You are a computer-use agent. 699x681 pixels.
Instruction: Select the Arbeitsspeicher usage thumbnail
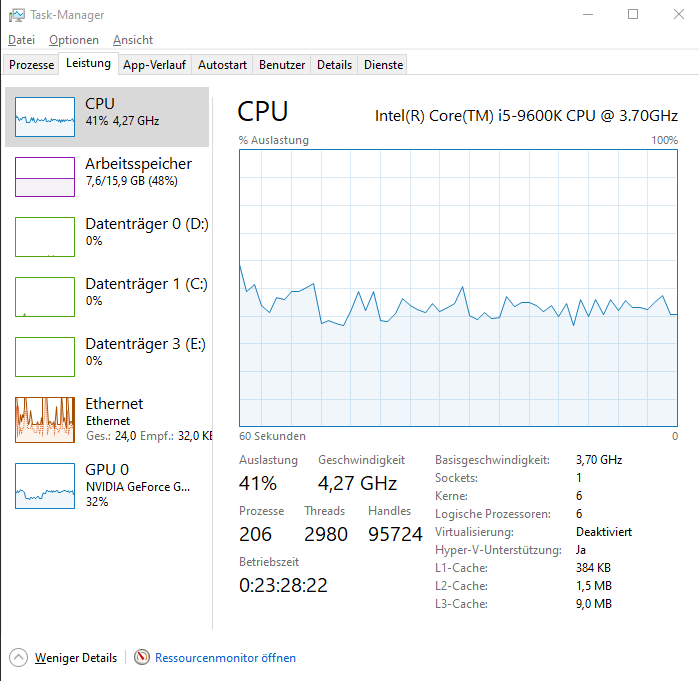pos(45,177)
